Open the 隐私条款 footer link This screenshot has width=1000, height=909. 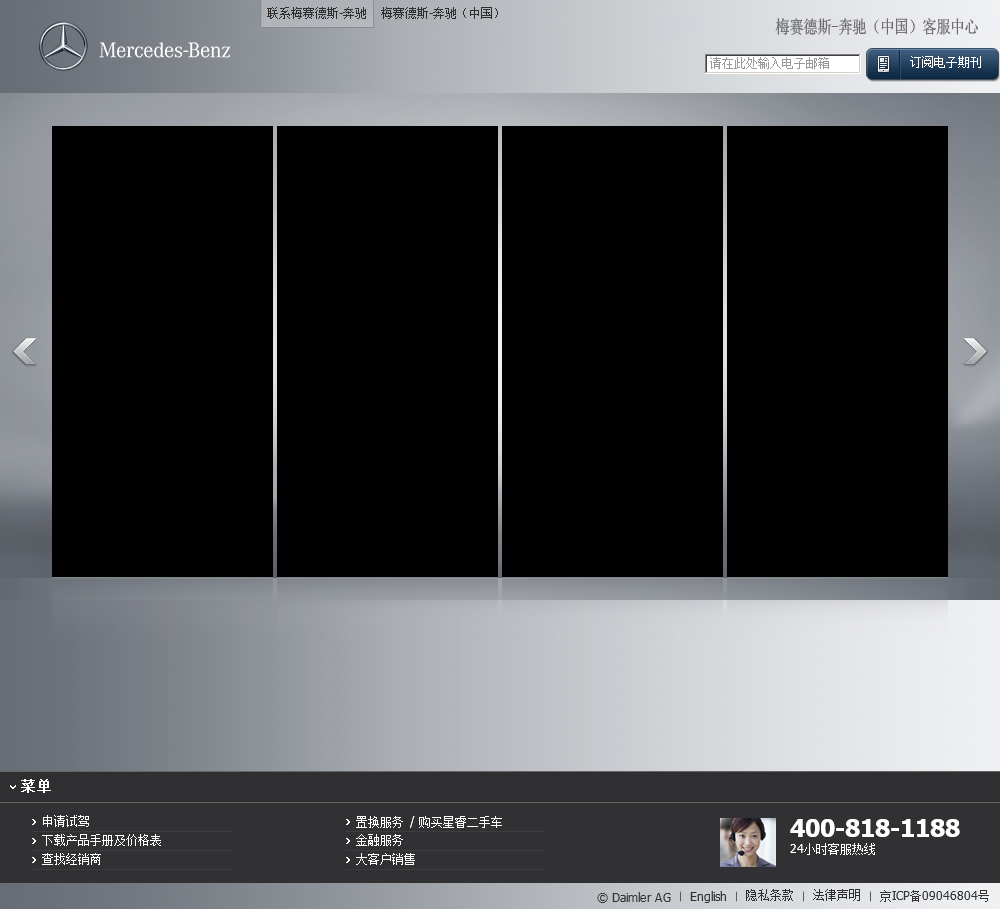(x=769, y=896)
